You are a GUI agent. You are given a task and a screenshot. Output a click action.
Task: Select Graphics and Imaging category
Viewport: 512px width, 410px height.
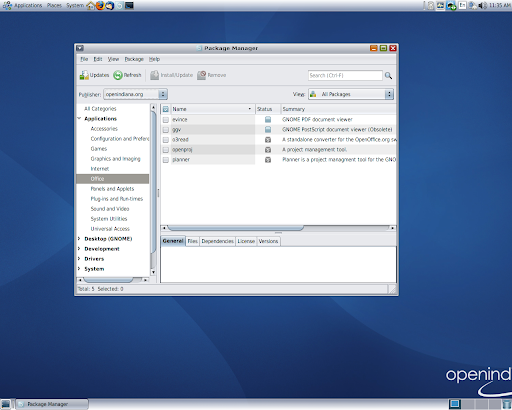(115, 159)
